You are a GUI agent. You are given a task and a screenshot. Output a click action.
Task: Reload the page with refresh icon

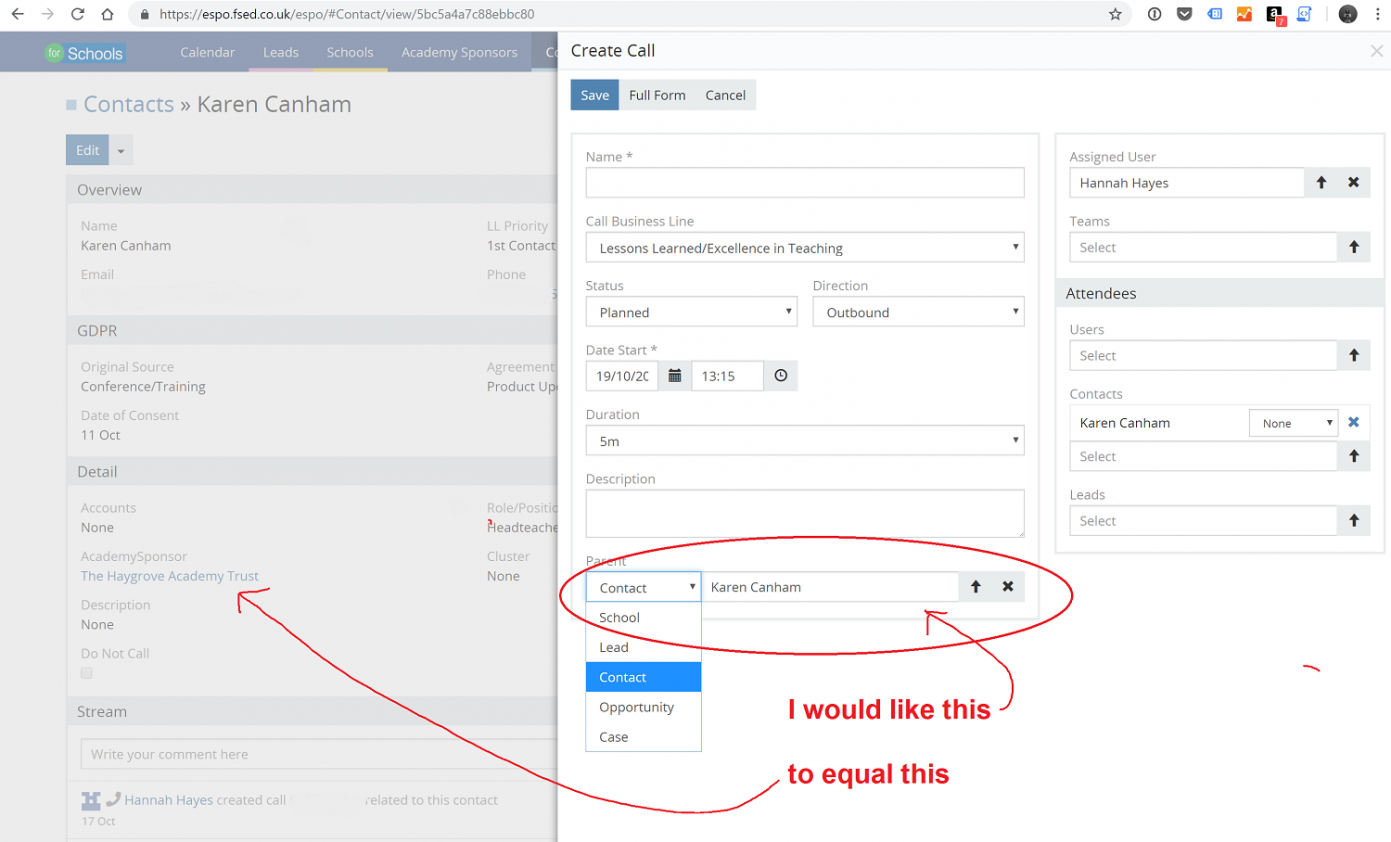(78, 15)
